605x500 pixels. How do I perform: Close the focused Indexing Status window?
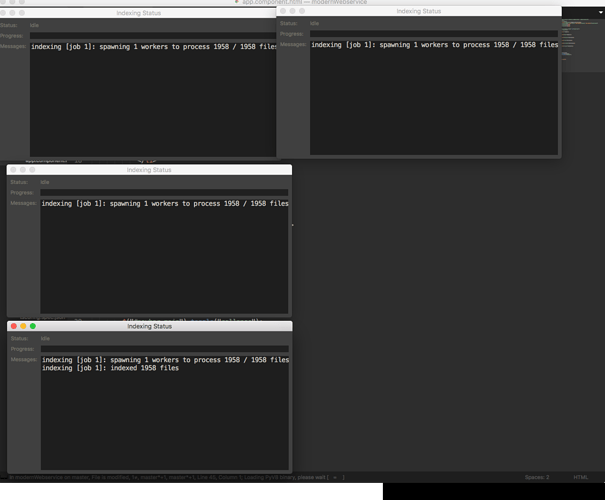click(x=13, y=326)
